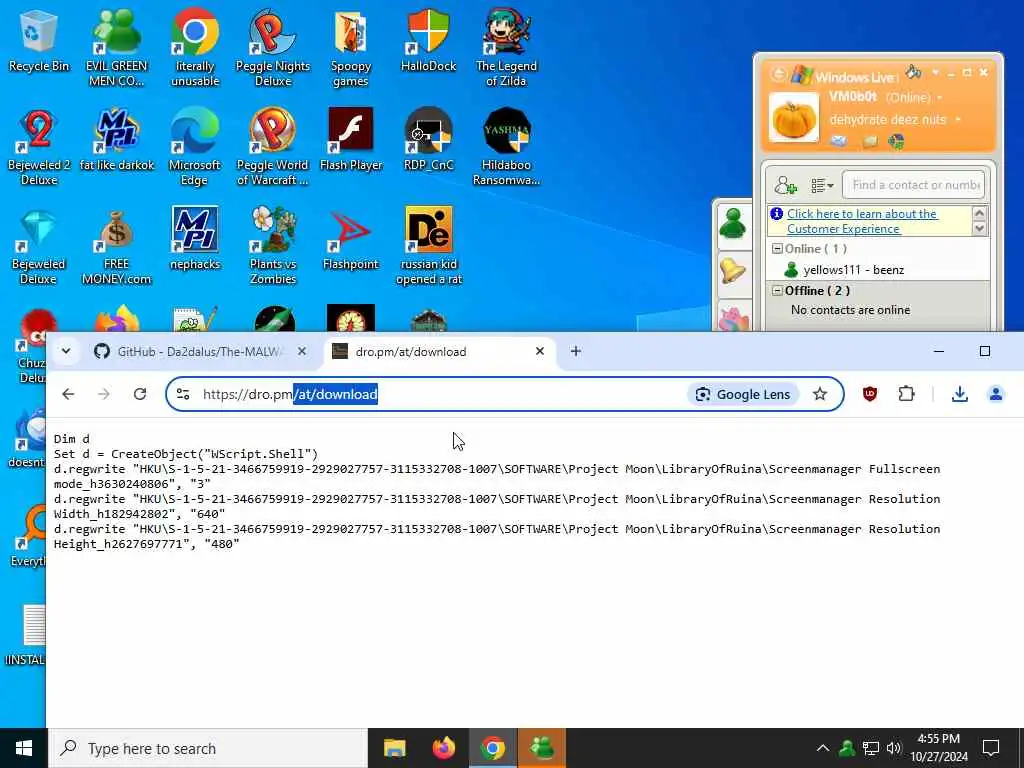Open VM0b0t online status dropdown

[x=940, y=98]
